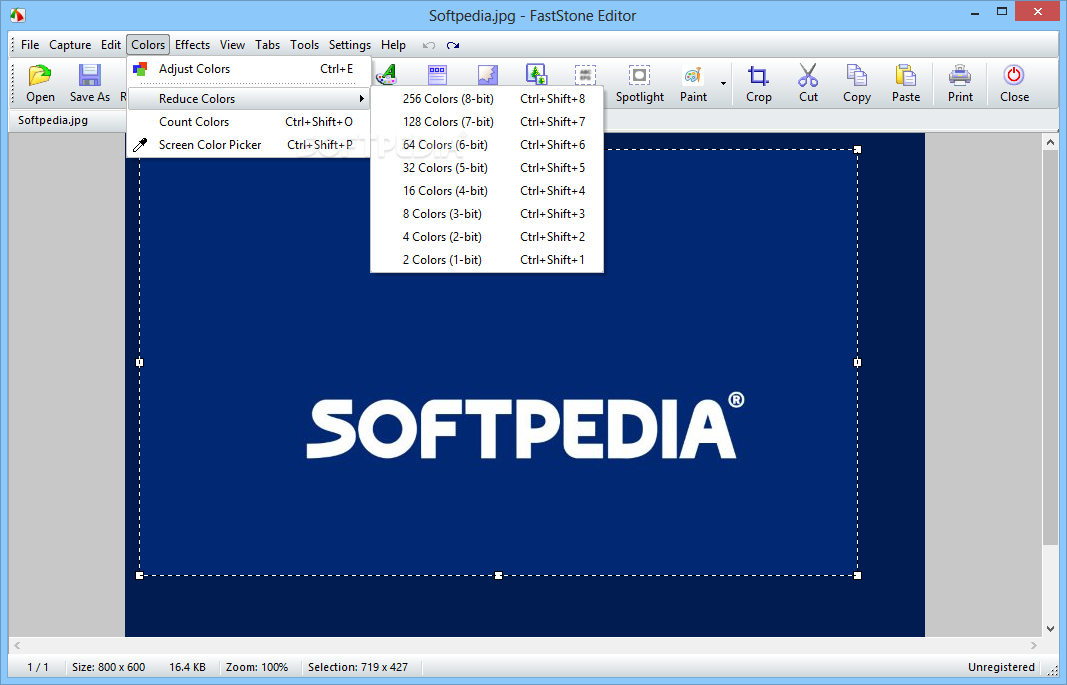The image size is (1067, 685).
Task: Open the Settings menu
Action: (x=350, y=45)
